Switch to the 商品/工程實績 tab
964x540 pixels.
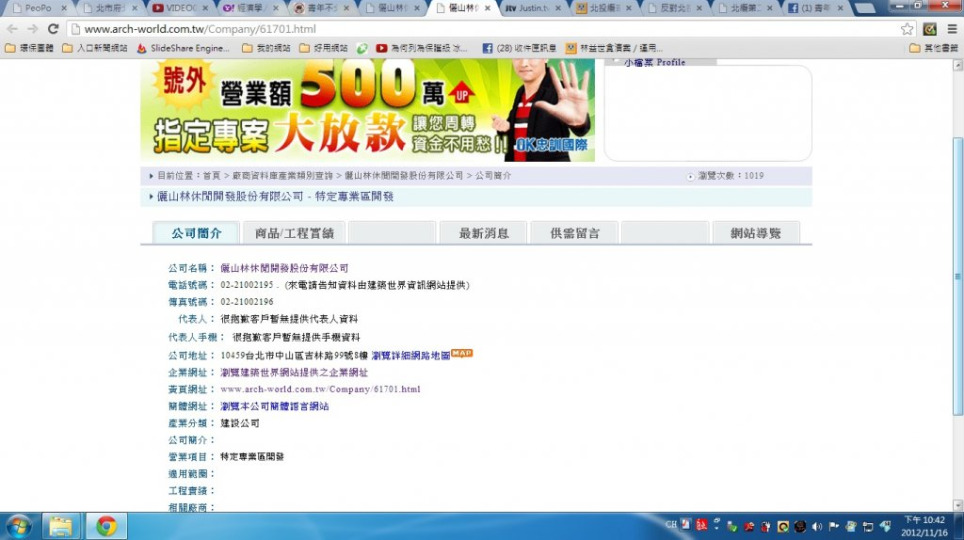point(294,233)
